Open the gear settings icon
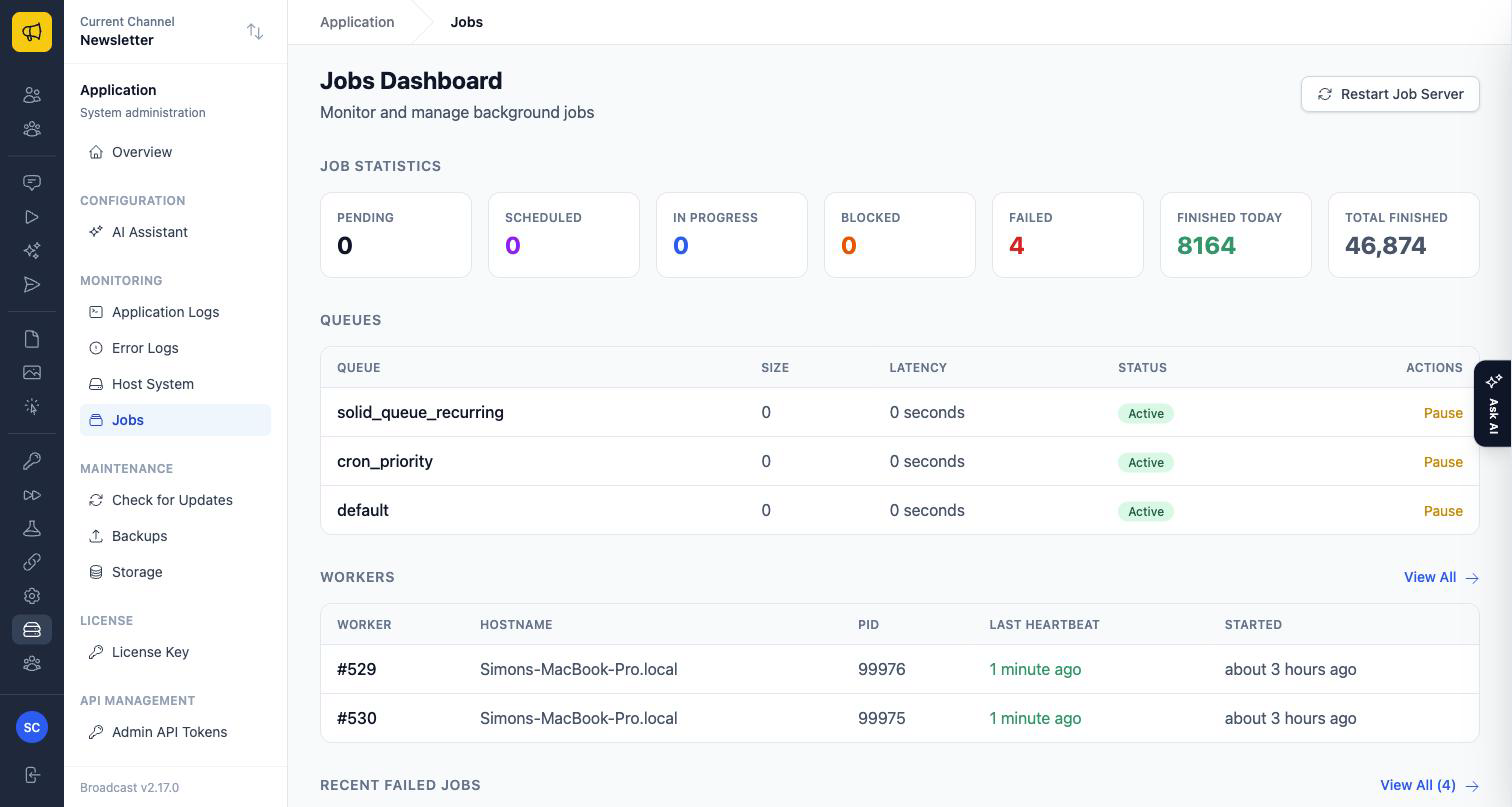 pos(32,596)
